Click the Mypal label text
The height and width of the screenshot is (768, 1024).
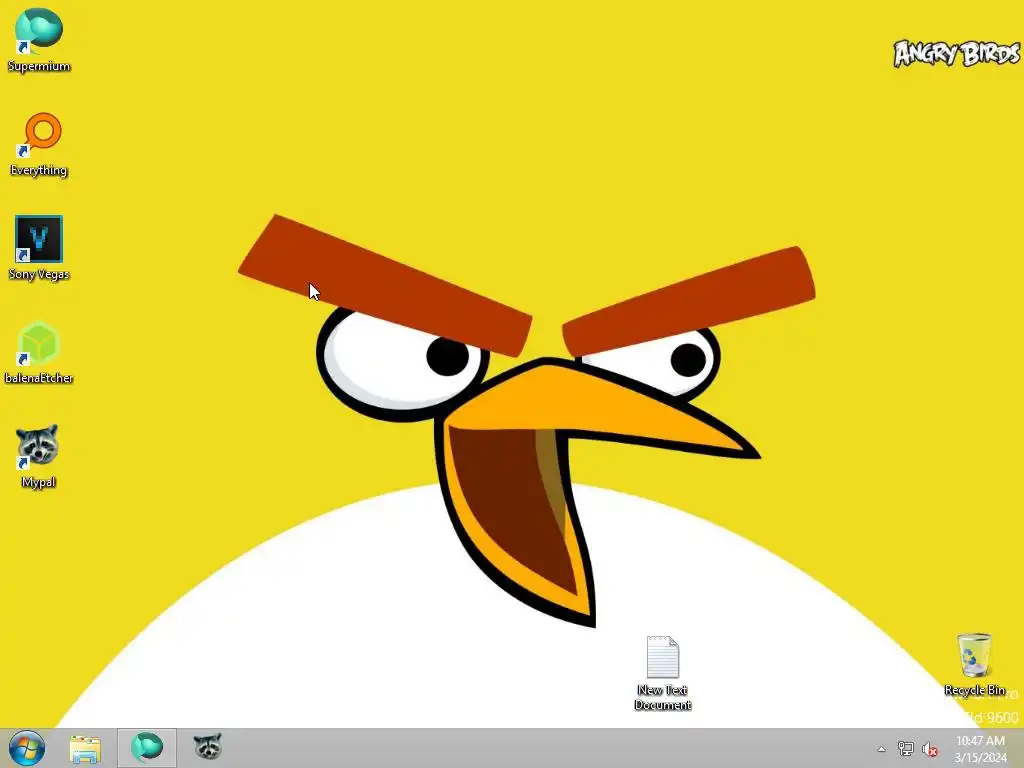click(38, 483)
